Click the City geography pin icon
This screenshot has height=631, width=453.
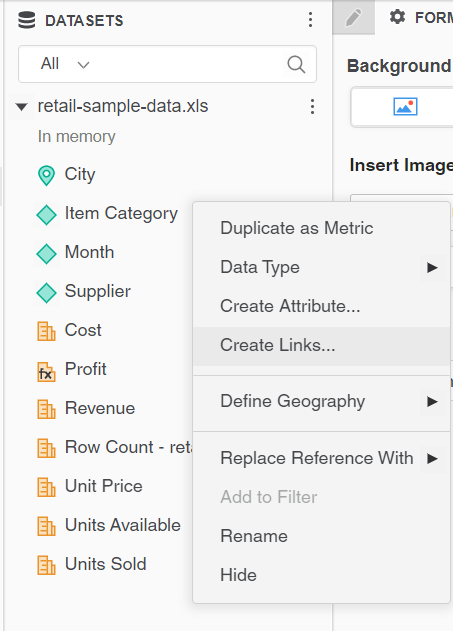tap(46, 175)
